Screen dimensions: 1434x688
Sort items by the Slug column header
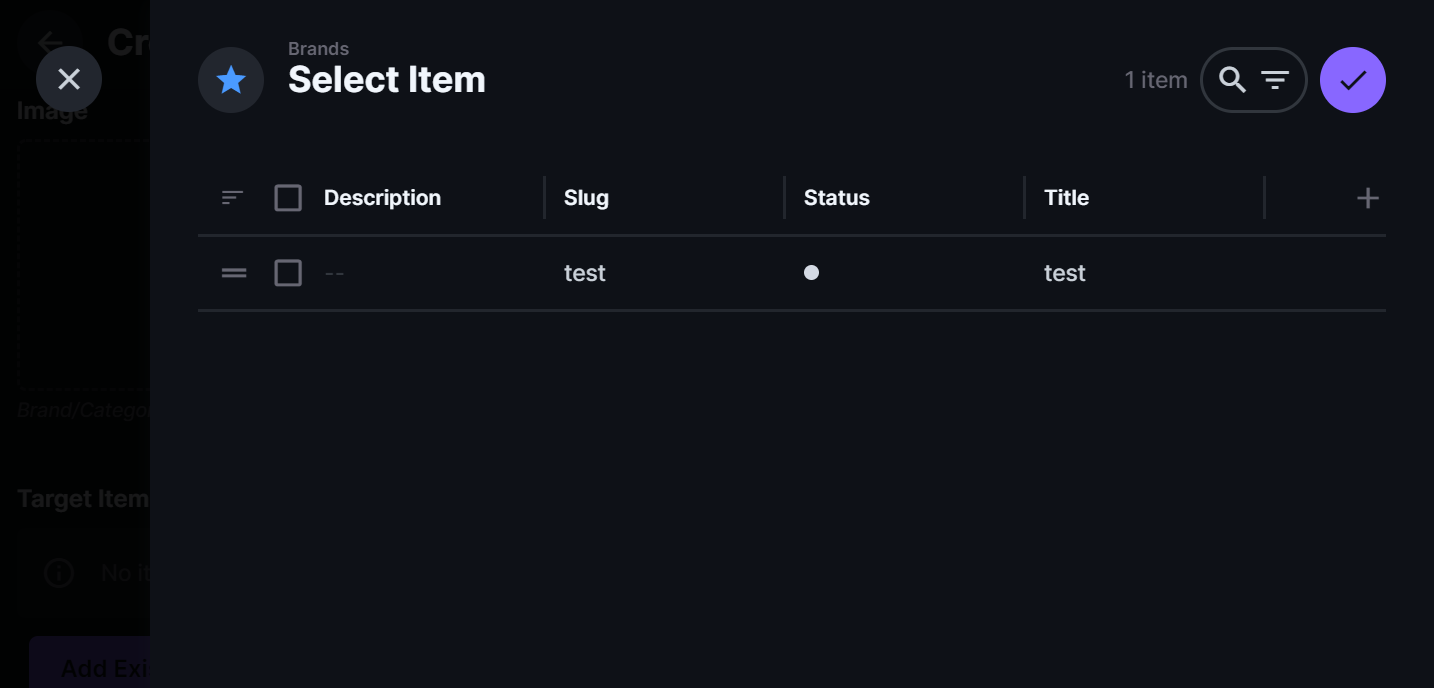[x=586, y=197]
